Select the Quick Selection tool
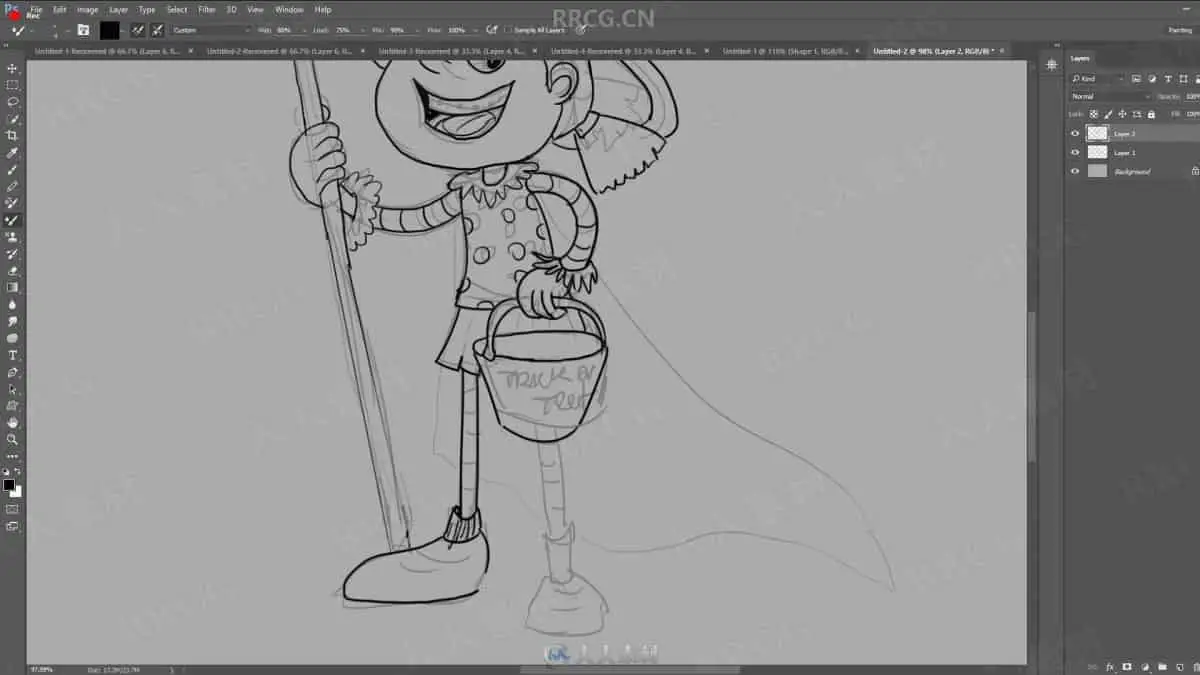Screen dimensions: 1200x675 pyautogui.click(x=12, y=119)
